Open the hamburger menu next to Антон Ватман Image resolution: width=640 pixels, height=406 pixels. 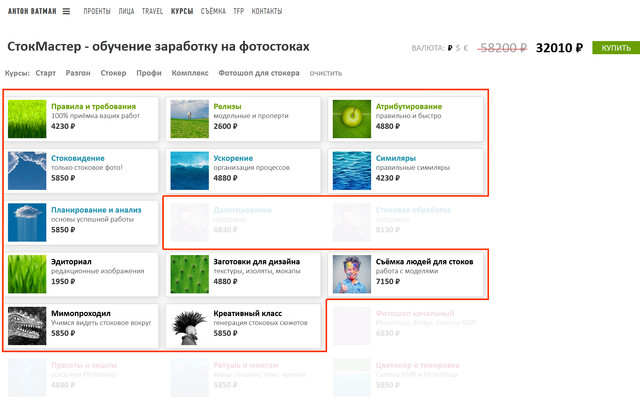[66, 11]
